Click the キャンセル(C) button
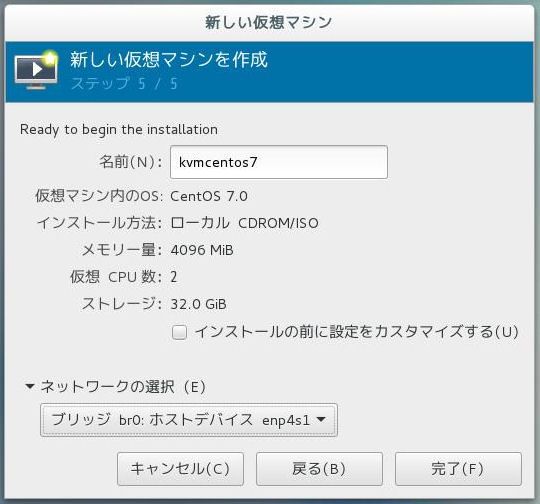 pos(180,469)
